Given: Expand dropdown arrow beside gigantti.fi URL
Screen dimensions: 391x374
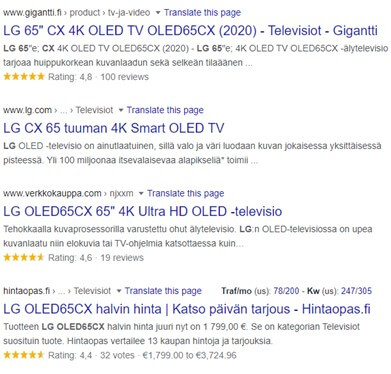Looking at the screenshot, I should 157,13.
